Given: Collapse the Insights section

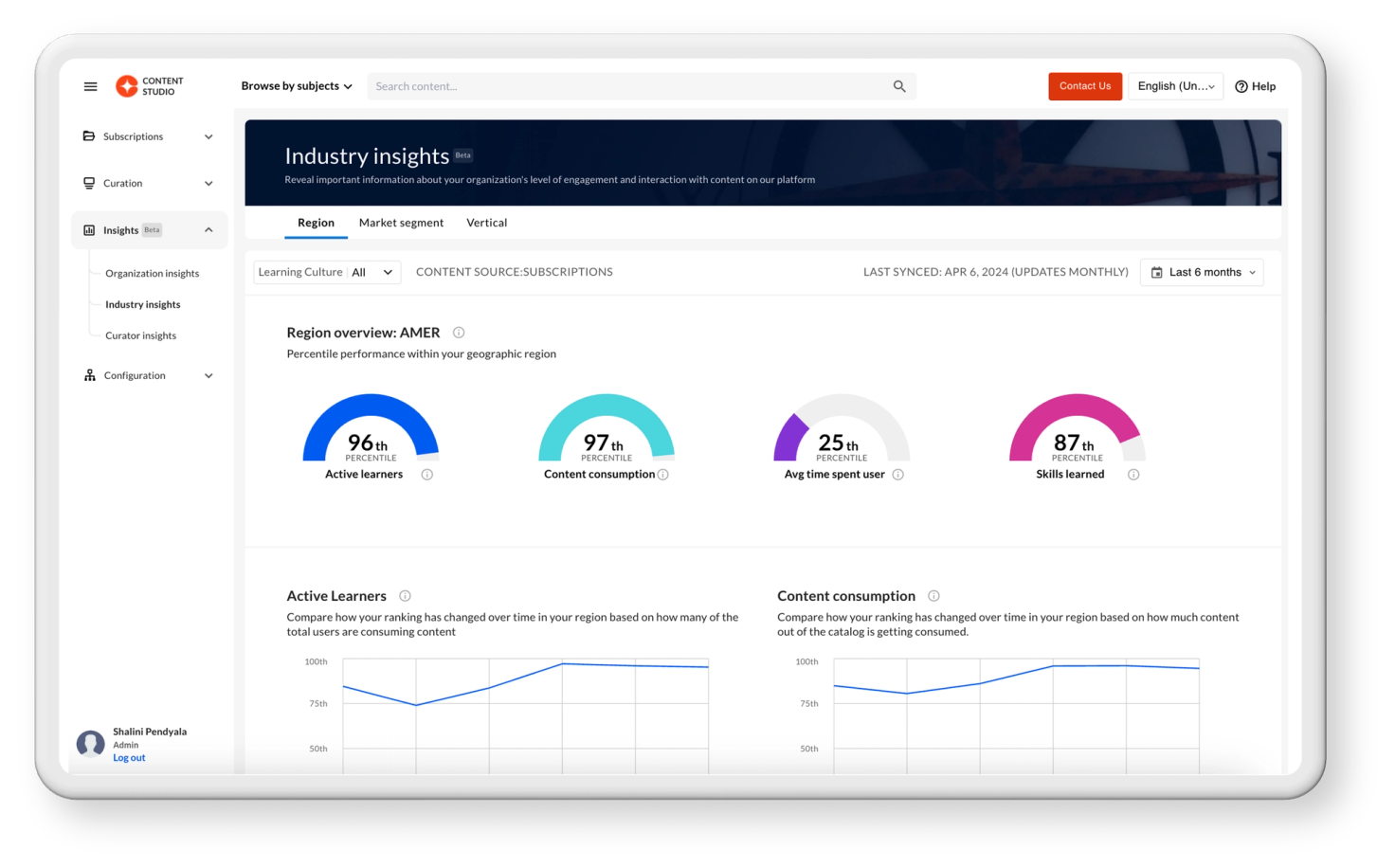Looking at the screenshot, I should 208,229.
